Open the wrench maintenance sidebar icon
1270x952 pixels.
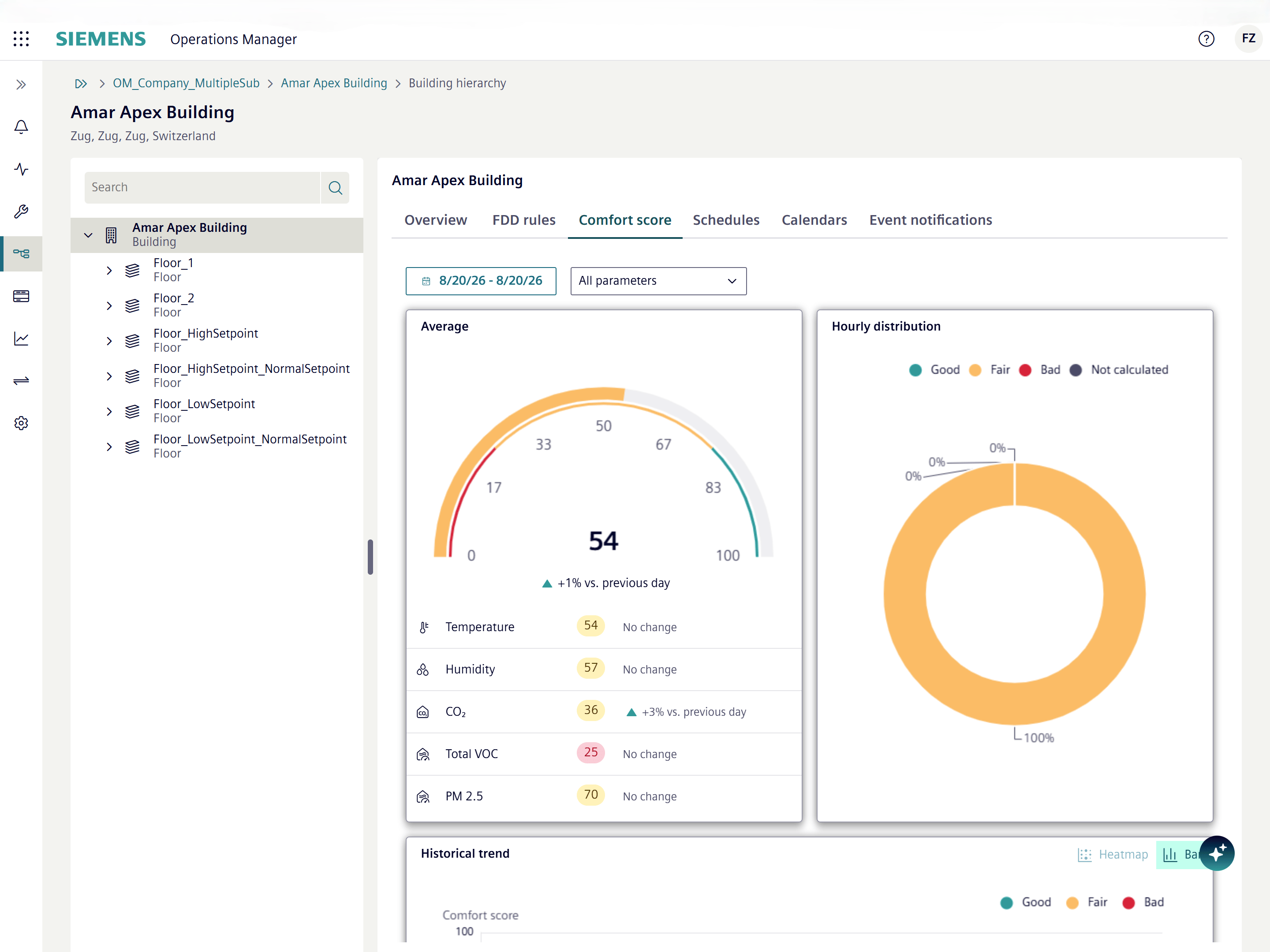pos(21,212)
